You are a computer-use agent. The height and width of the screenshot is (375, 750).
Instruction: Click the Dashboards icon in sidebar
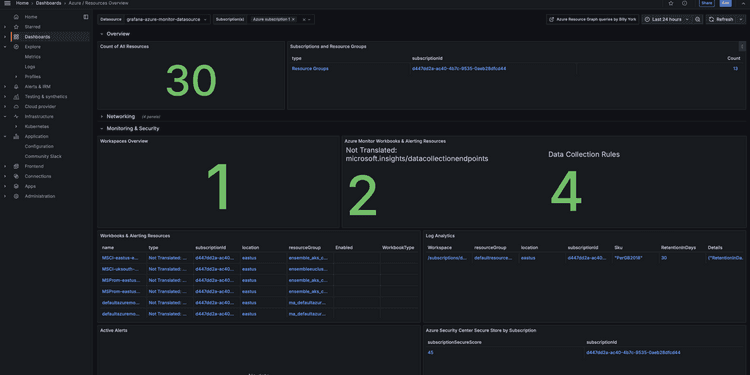(x=16, y=37)
